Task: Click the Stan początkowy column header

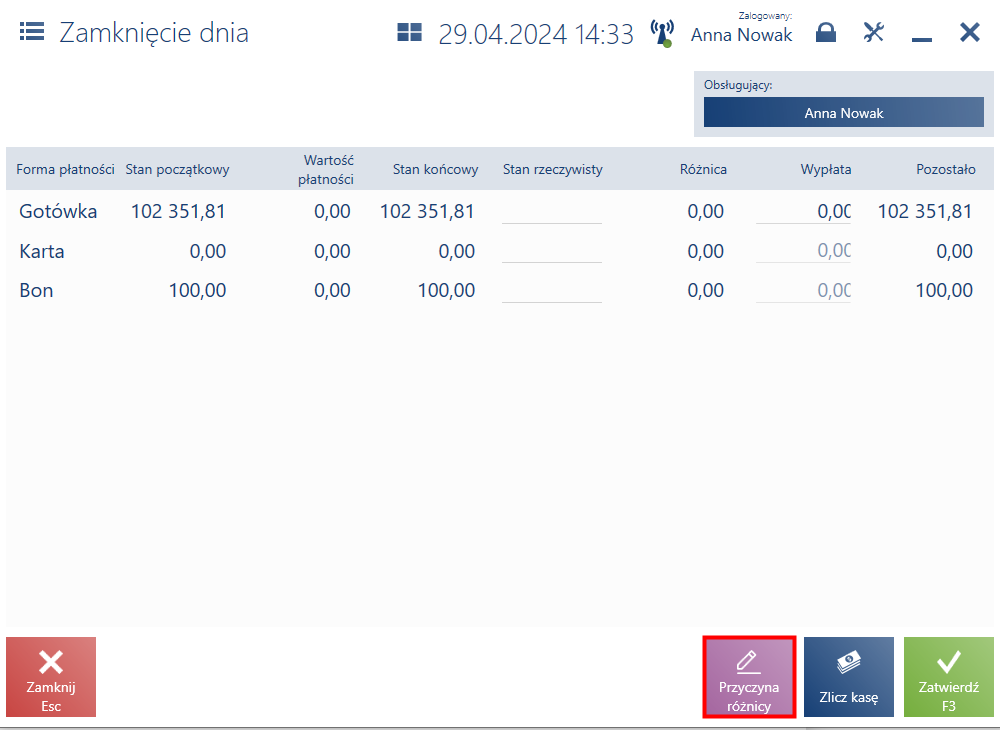Action: tap(177, 169)
